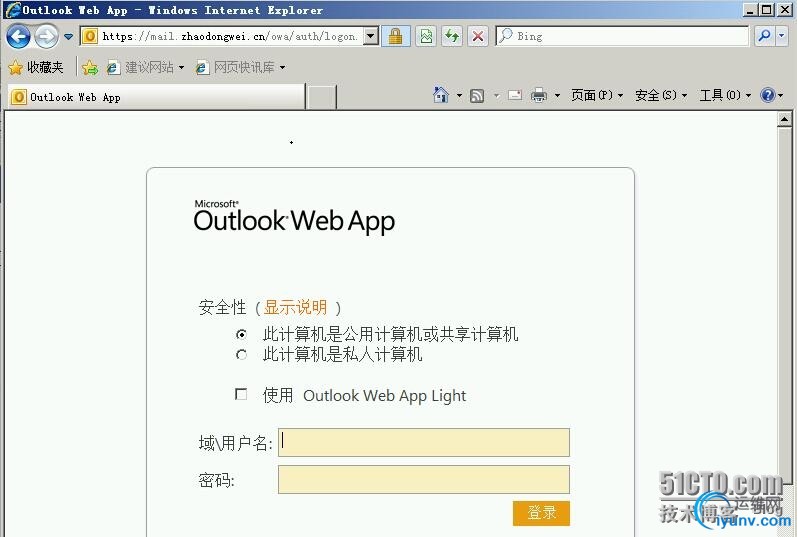This screenshot has width=797, height=537.
Task: Check the Outlook Web App Light checkbox
Action: point(241,394)
